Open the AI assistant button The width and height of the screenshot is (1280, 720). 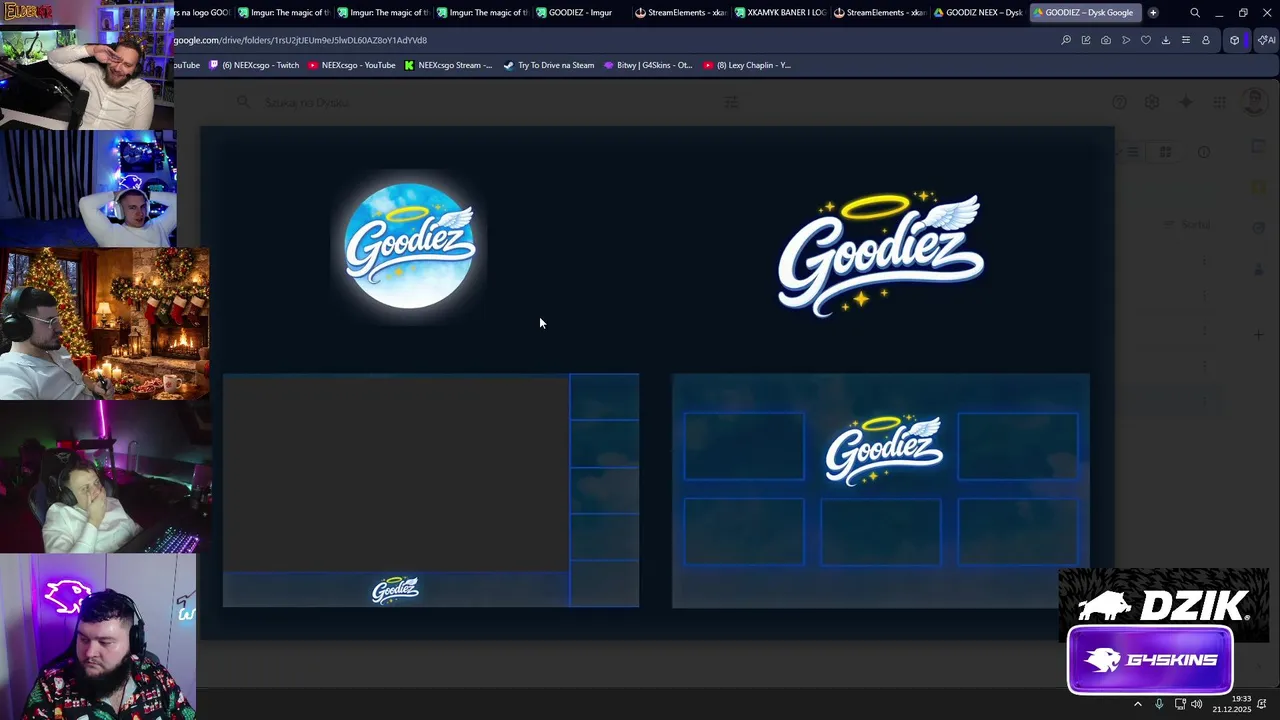pyautogui.click(x=1266, y=40)
